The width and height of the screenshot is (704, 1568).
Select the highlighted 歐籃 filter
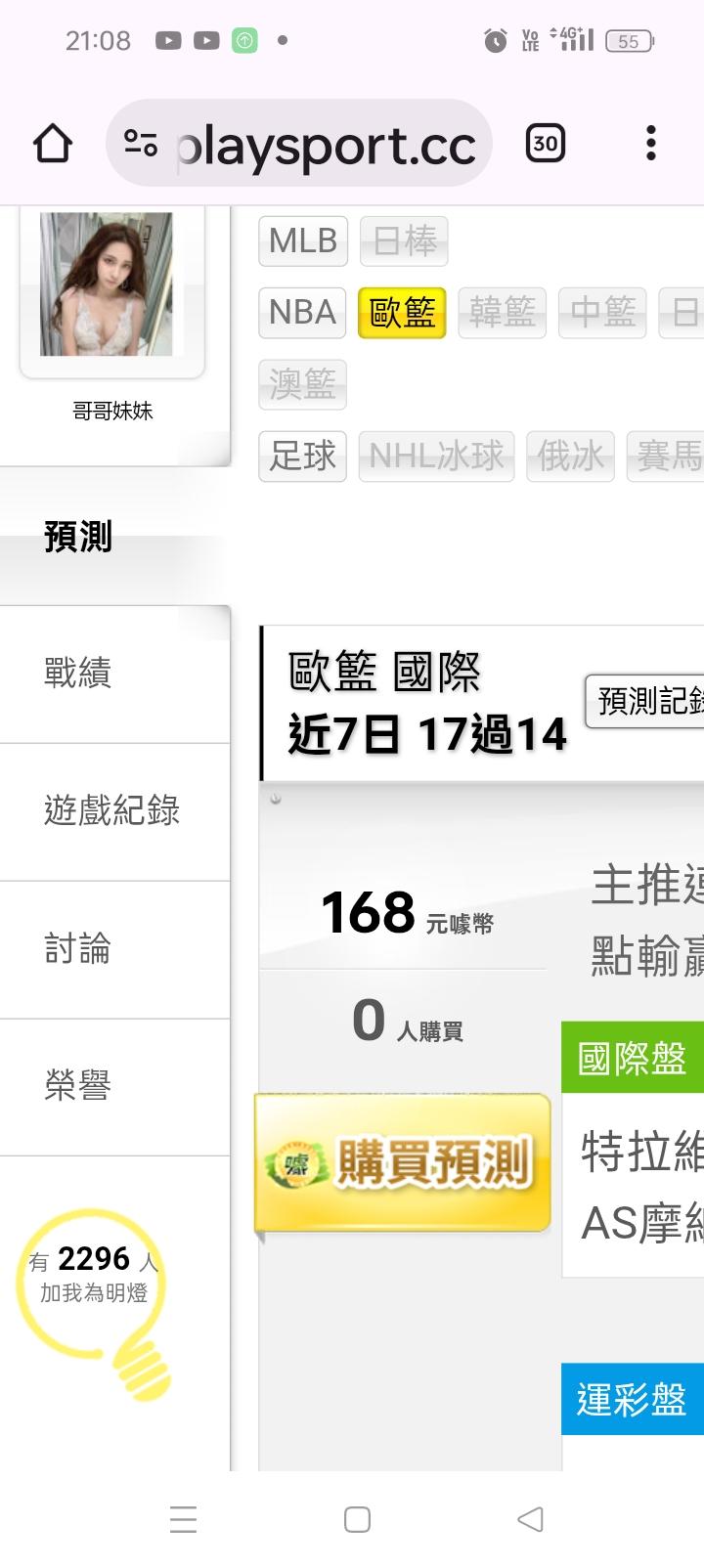click(402, 312)
